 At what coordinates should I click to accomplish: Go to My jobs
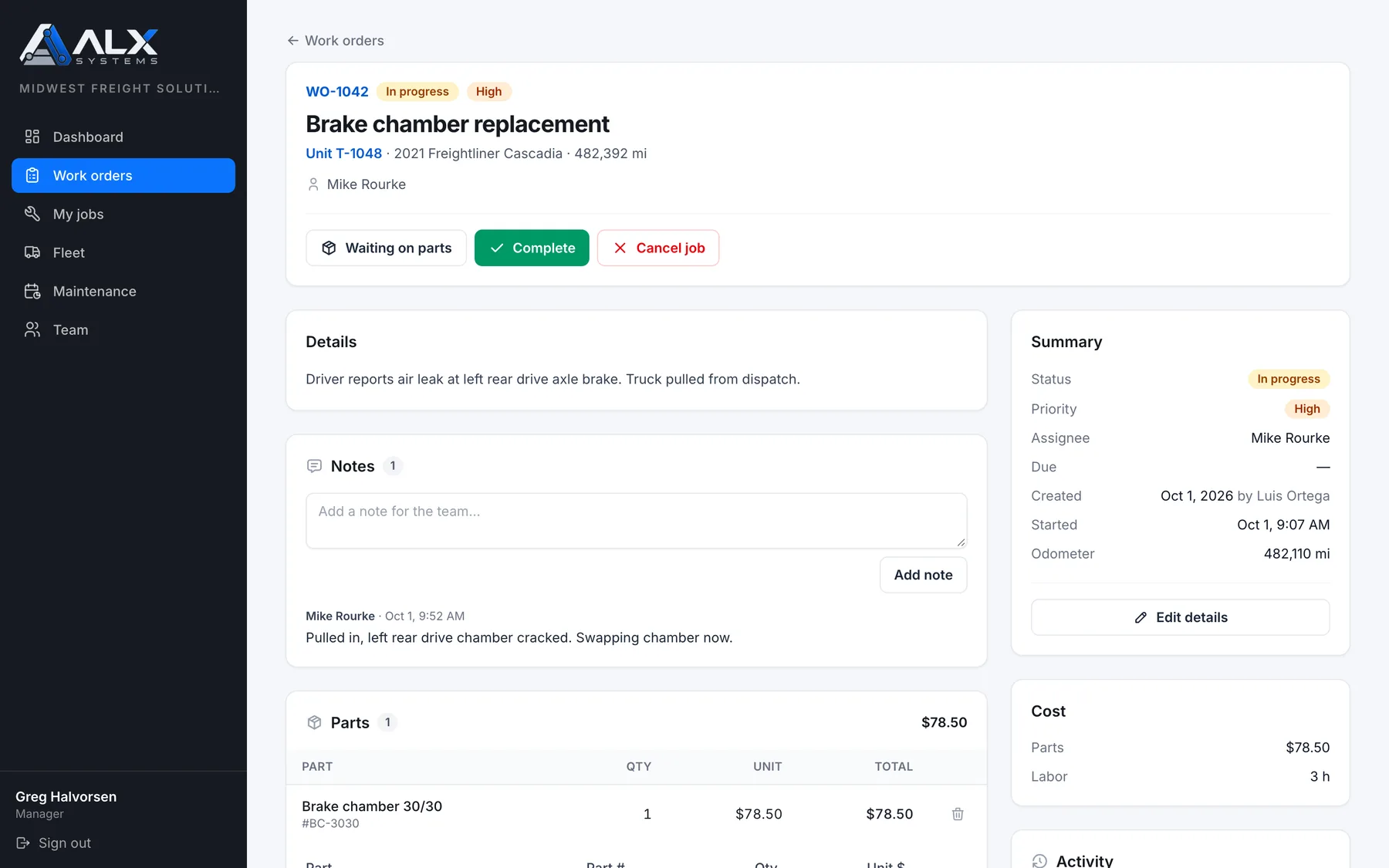click(123, 214)
